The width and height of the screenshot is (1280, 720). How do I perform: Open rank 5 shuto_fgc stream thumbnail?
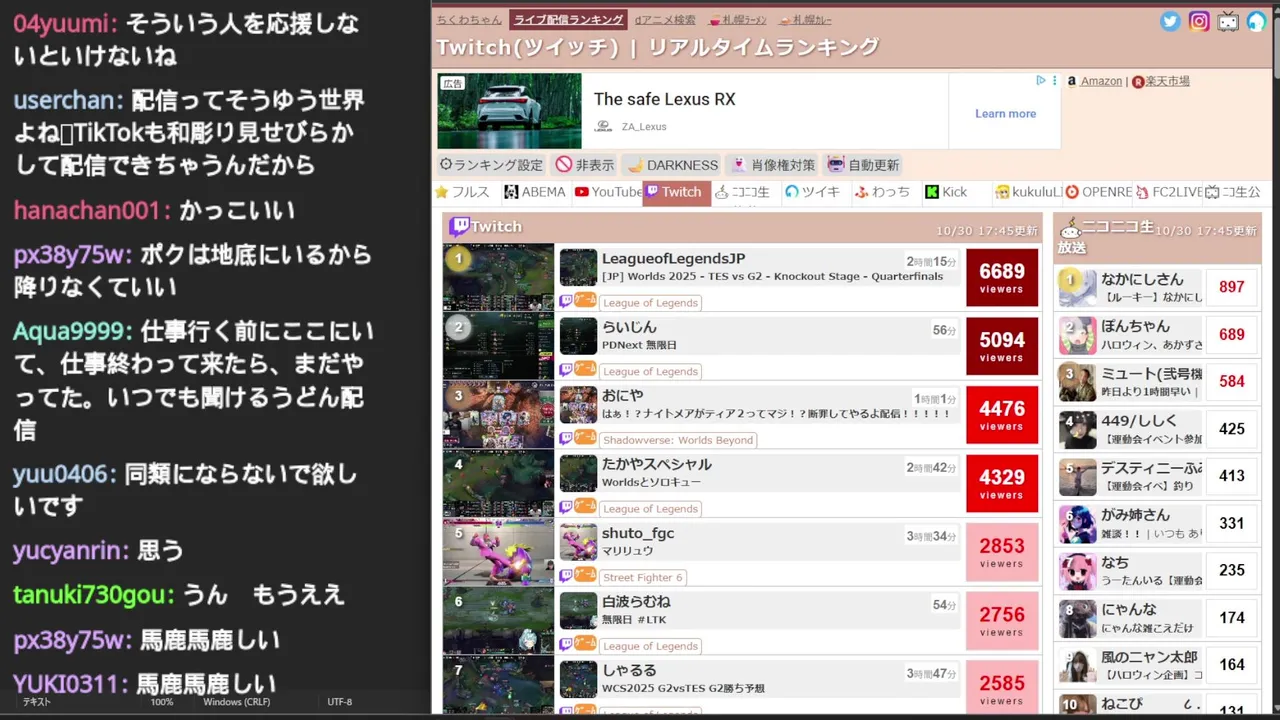(498, 551)
